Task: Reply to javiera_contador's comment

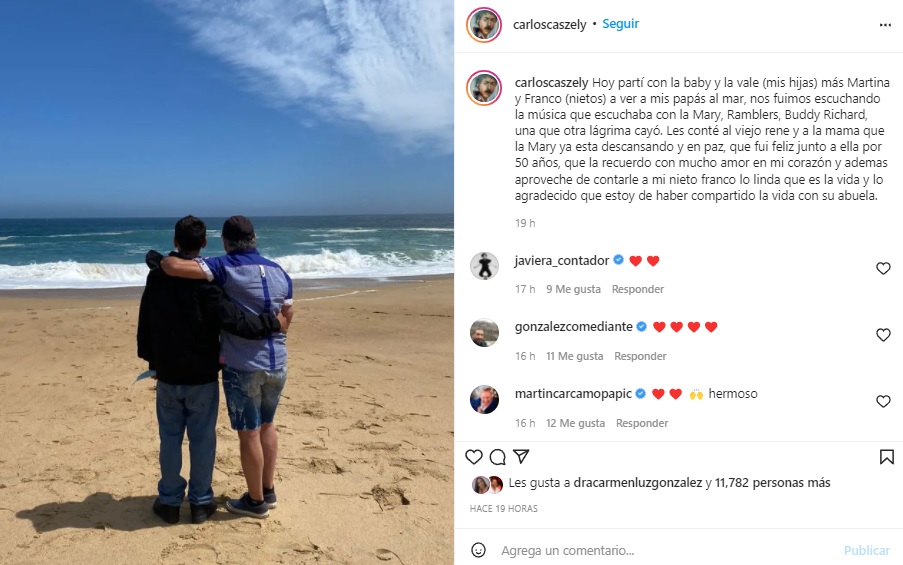Action: 638,289
